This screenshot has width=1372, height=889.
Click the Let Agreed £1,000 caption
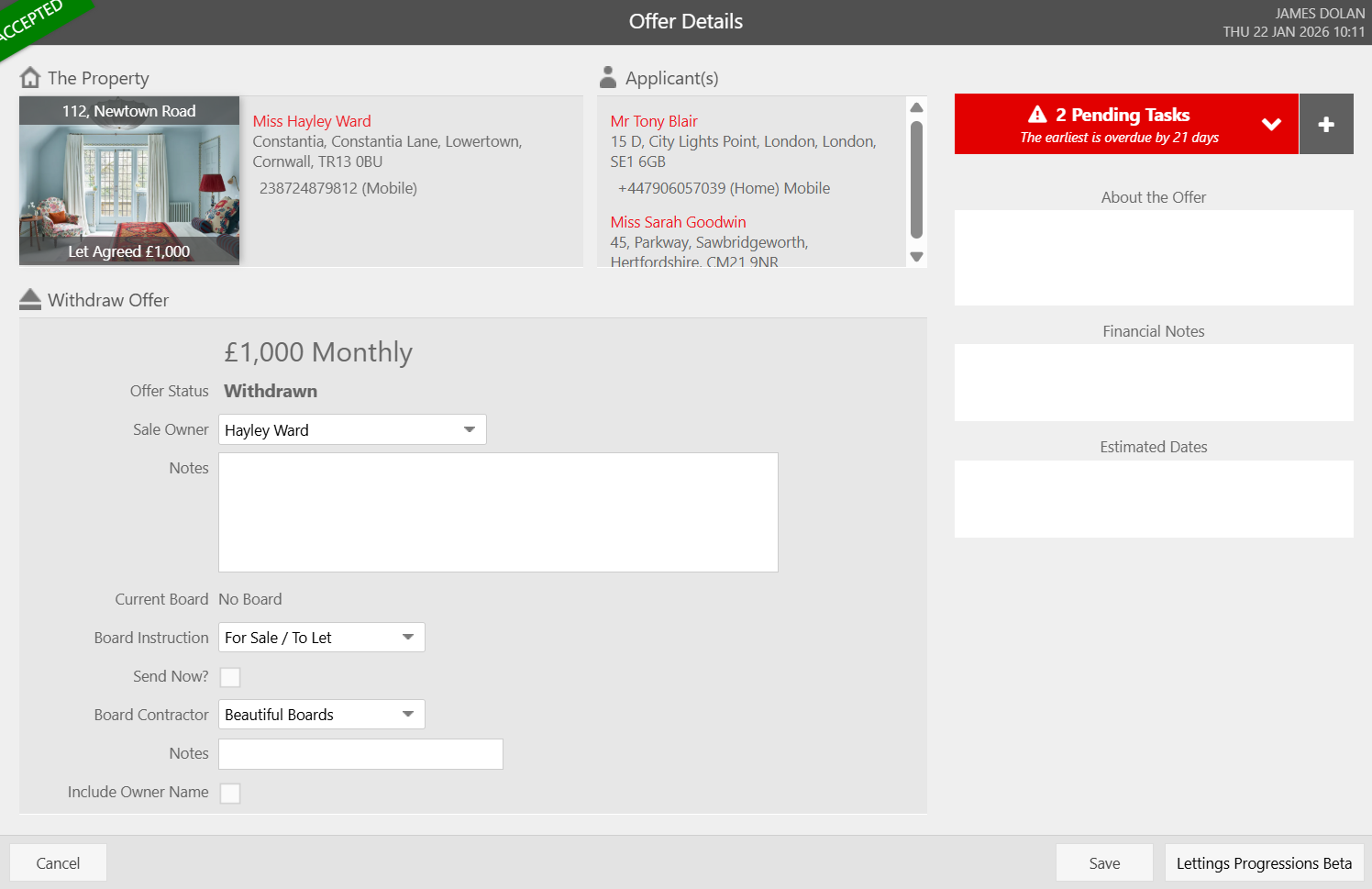pos(129,251)
